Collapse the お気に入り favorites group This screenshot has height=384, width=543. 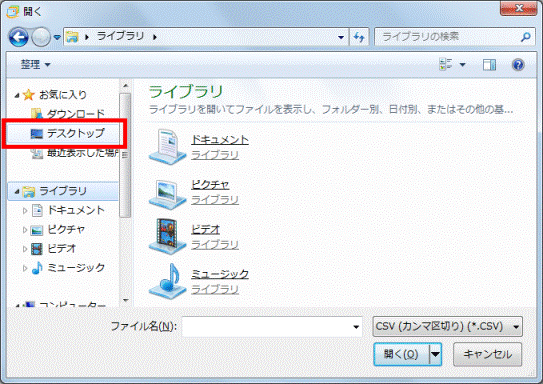[17, 95]
